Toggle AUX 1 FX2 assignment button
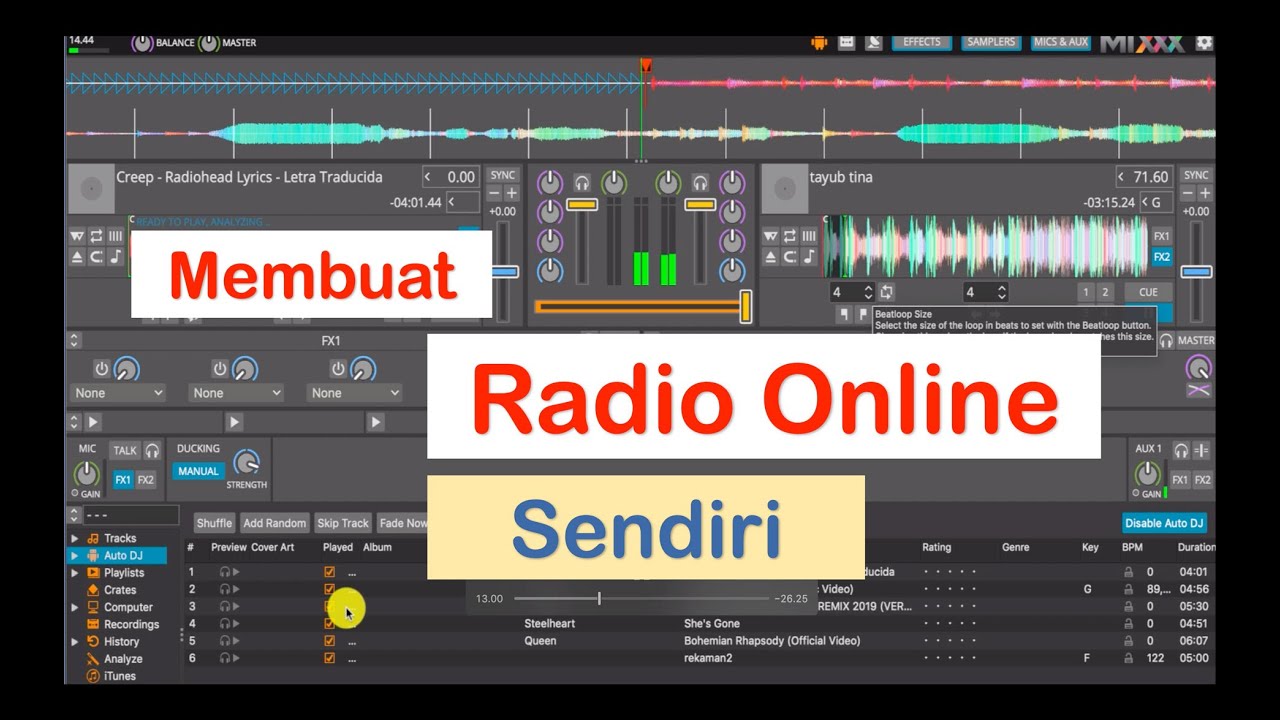Screen dimensions: 1280x720 tap(1203, 480)
